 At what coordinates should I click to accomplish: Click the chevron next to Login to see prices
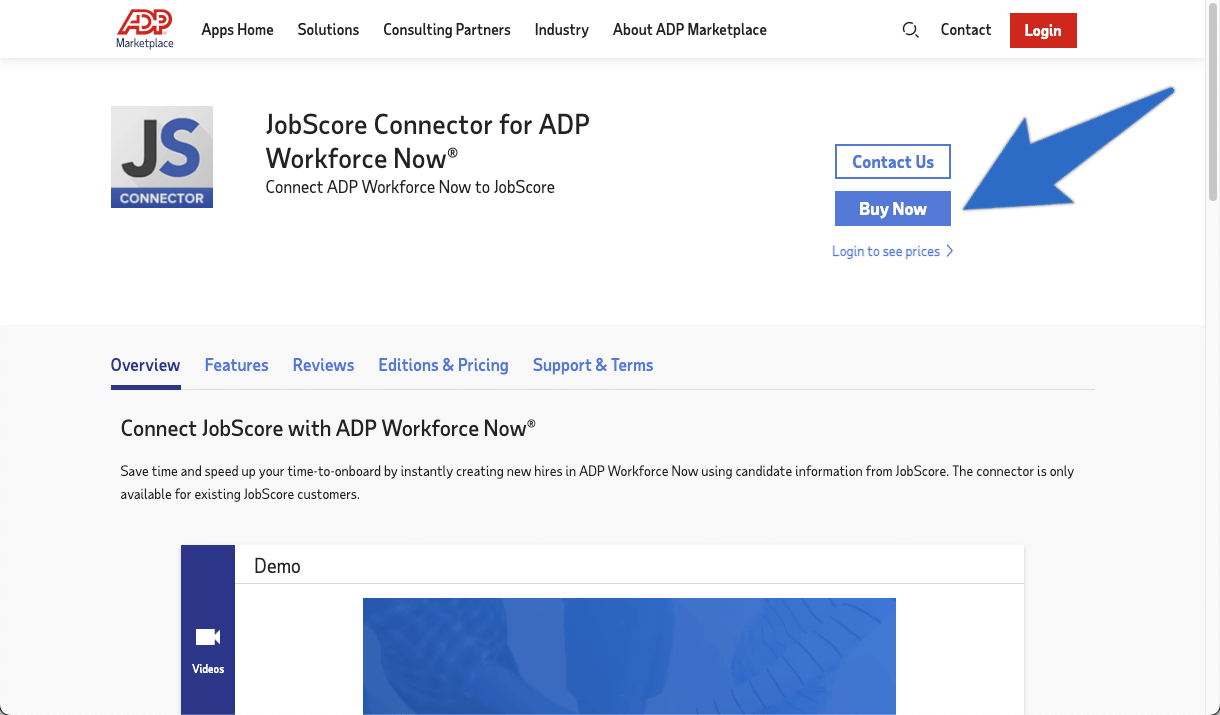coord(950,251)
